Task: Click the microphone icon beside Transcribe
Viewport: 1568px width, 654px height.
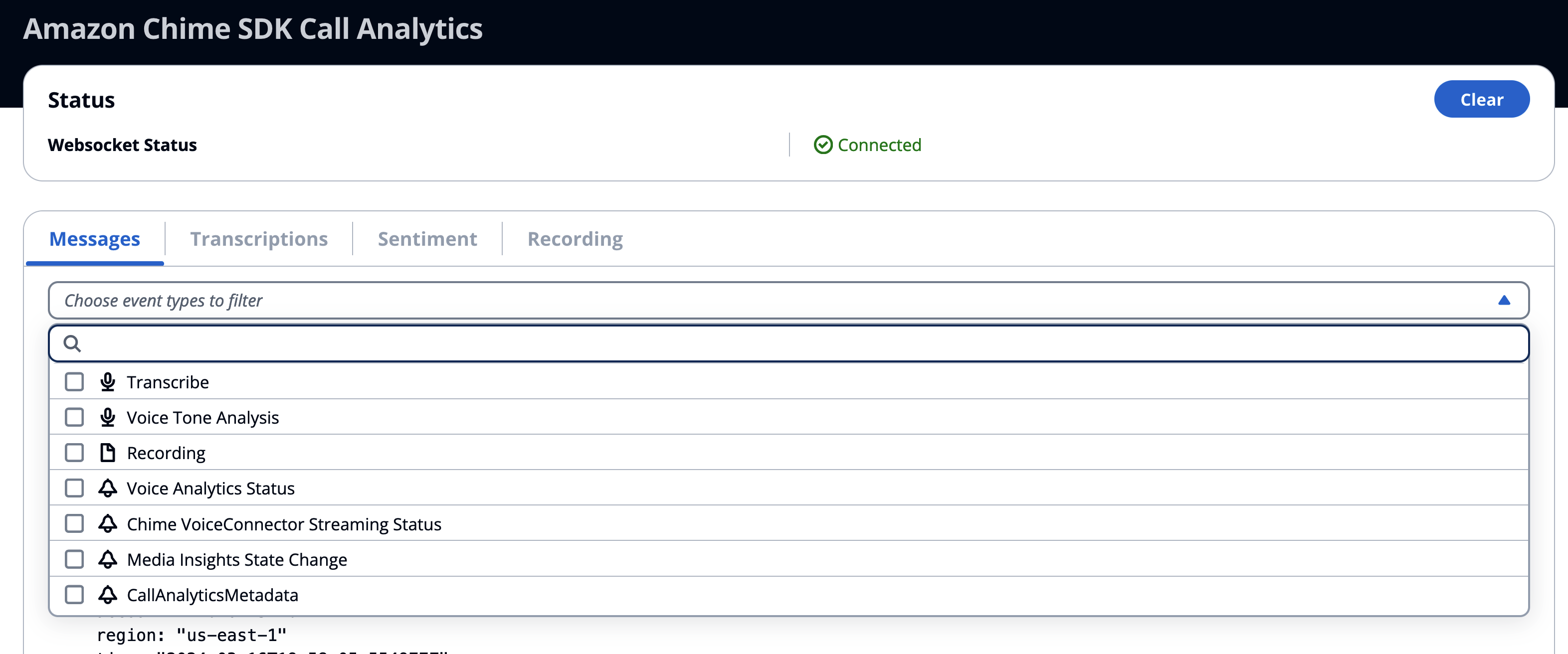Action: click(x=108, y=382)
